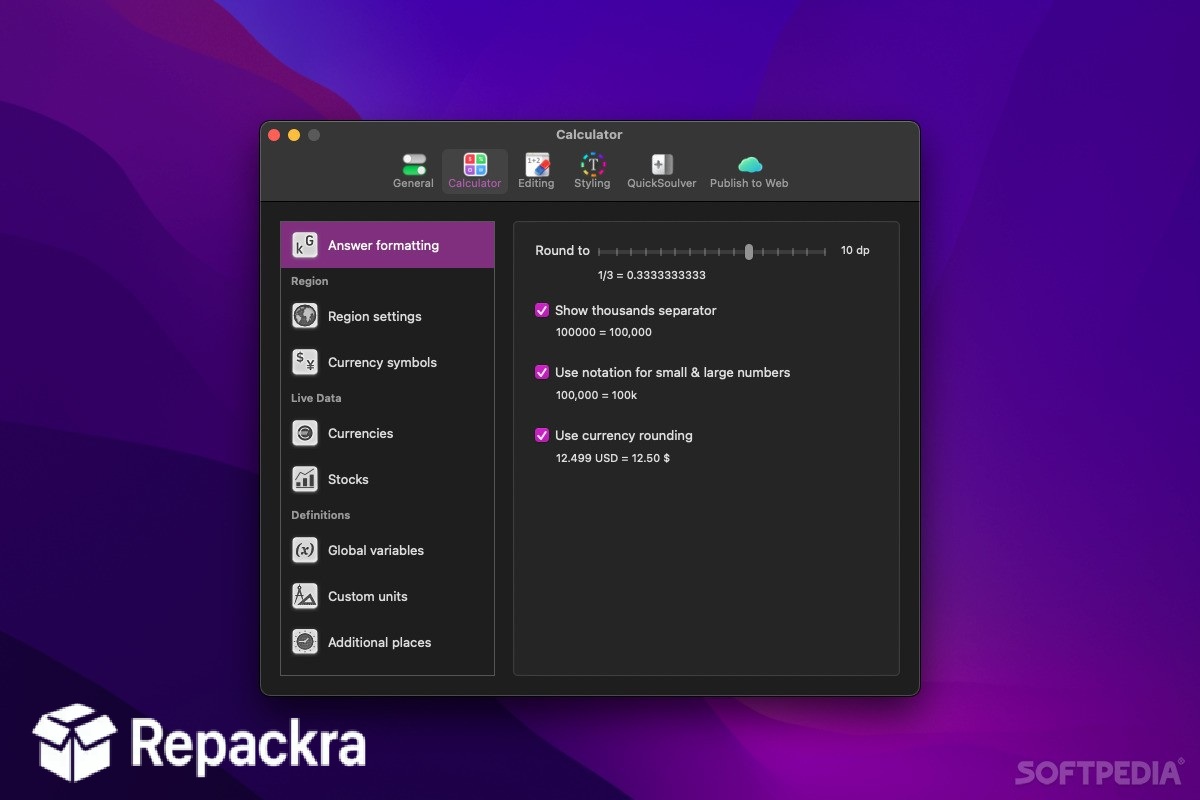This screenshot has width=1200, height=800.
Task: Click the Stocks chart icon
Action: 305,479
